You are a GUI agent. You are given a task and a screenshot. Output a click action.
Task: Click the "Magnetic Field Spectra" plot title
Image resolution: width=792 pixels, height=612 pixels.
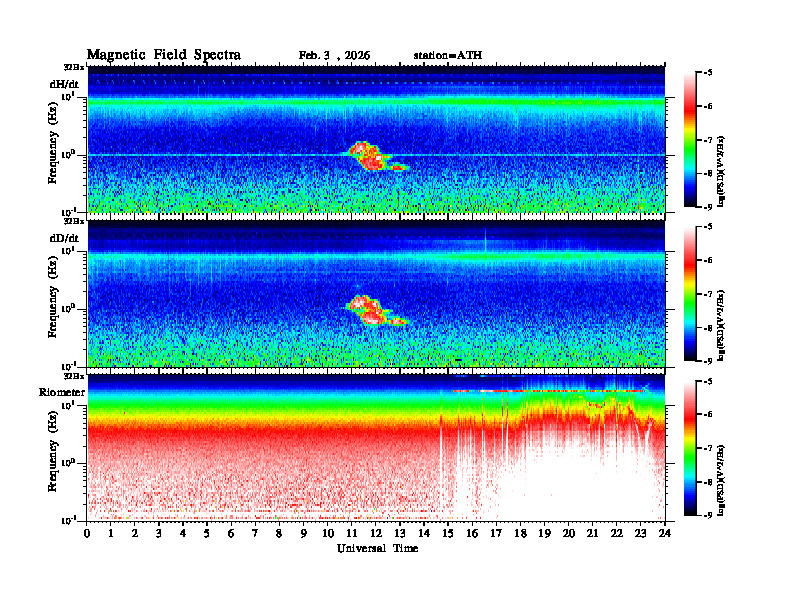tap(164, 55)
